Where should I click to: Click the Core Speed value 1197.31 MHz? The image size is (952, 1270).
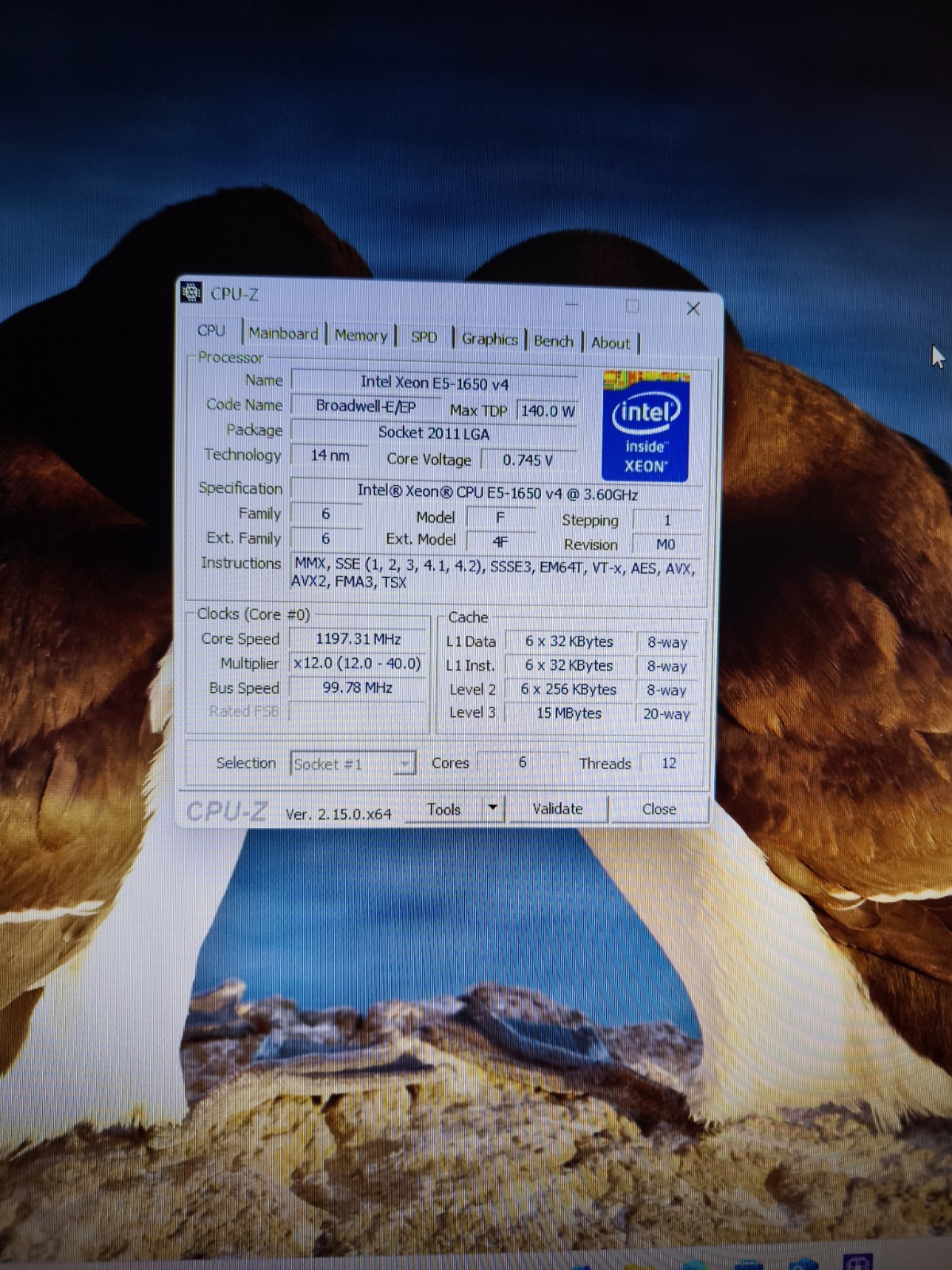coord(358,639)
